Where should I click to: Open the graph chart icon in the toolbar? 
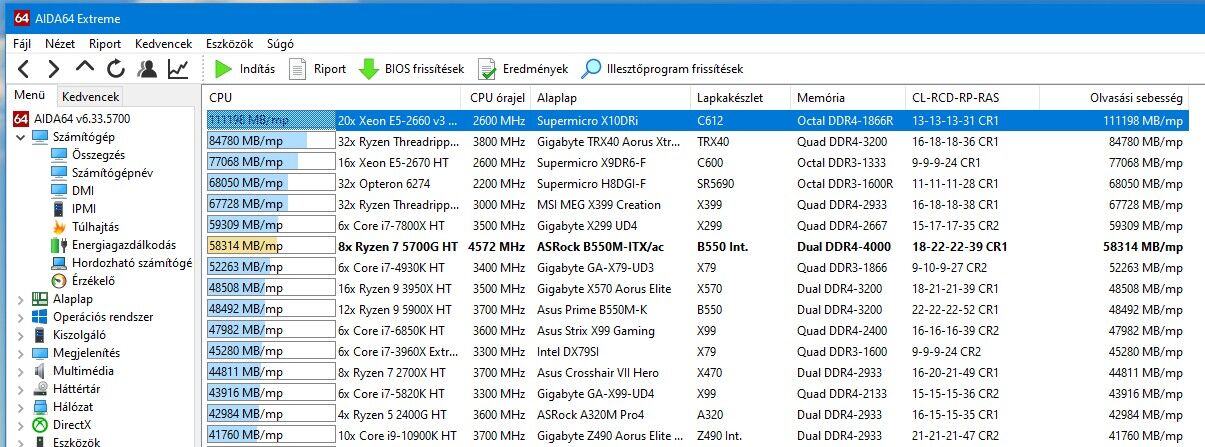point(178,69)
